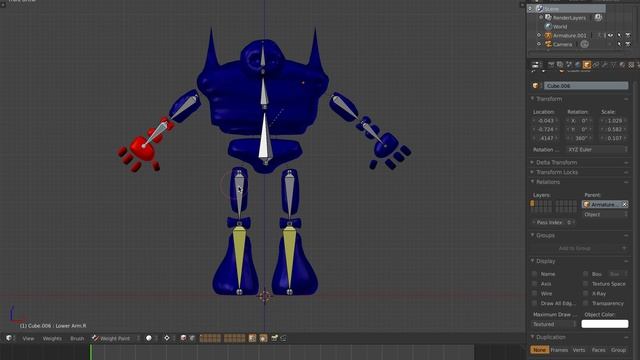Collapse the Relations panel
Viewport: 640px width, 360px height.
[x=532, y=182]
